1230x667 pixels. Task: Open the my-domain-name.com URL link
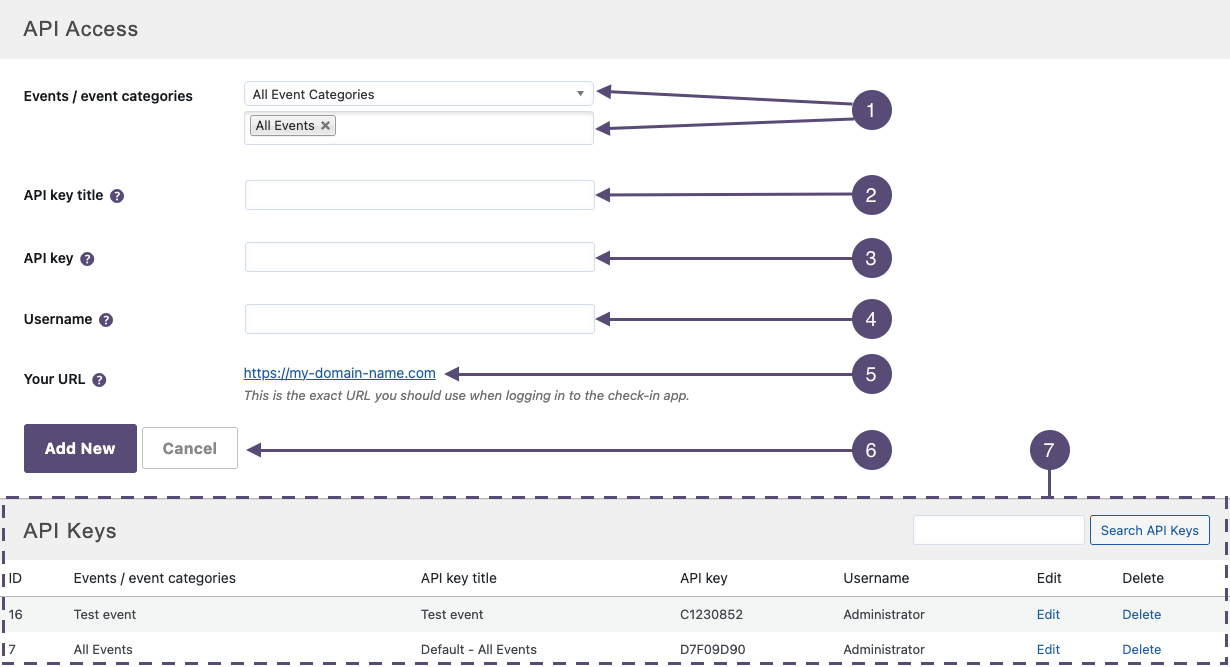pos(339,373)
